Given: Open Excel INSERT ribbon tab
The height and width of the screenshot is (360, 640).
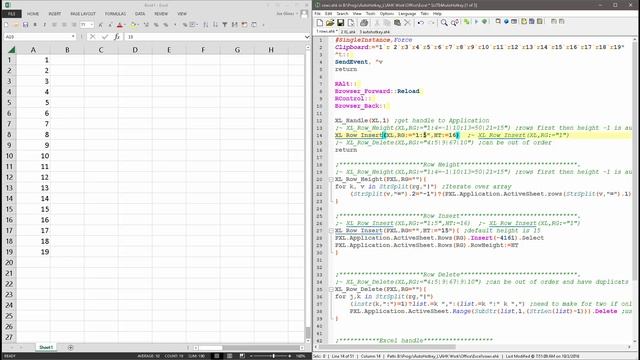Looking at the screenshot, I should click(55, 14).
